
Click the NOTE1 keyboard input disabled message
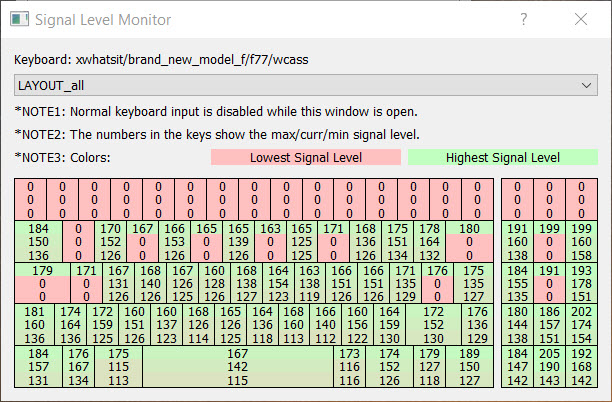[x=216, y=112]
